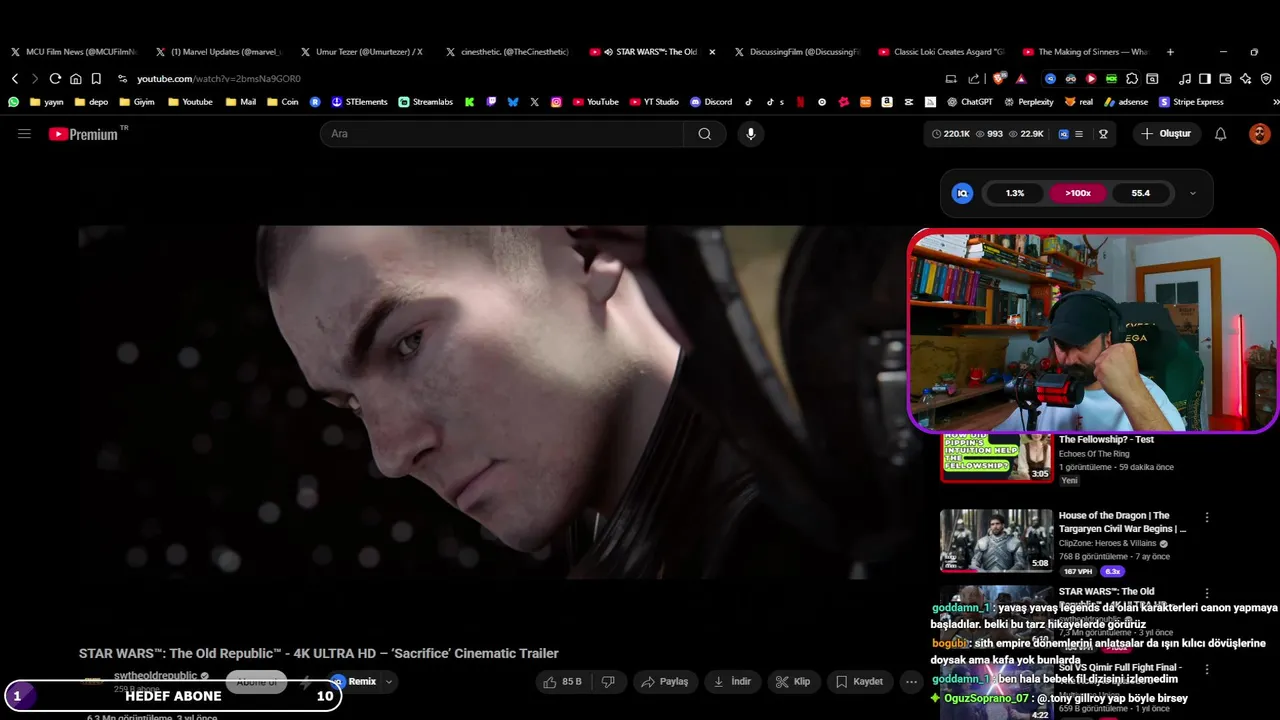This screenshot has height=720, width=1280.
Task: Switch to the Umur Tezer X tab
Action: pyautogui.click(x=363, y=51)
